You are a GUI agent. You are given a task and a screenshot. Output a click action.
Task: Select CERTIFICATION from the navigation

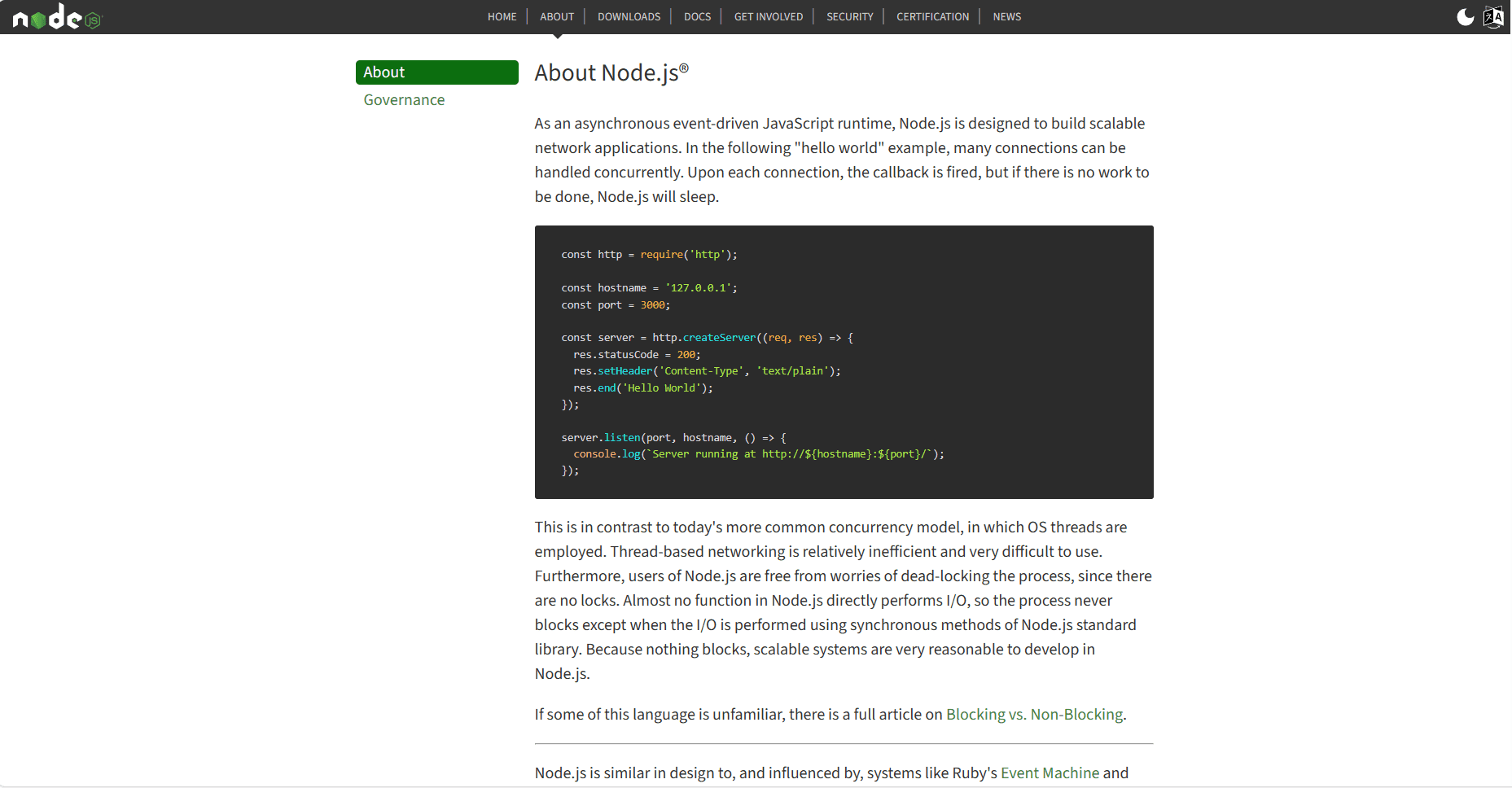tap(931, 16)
